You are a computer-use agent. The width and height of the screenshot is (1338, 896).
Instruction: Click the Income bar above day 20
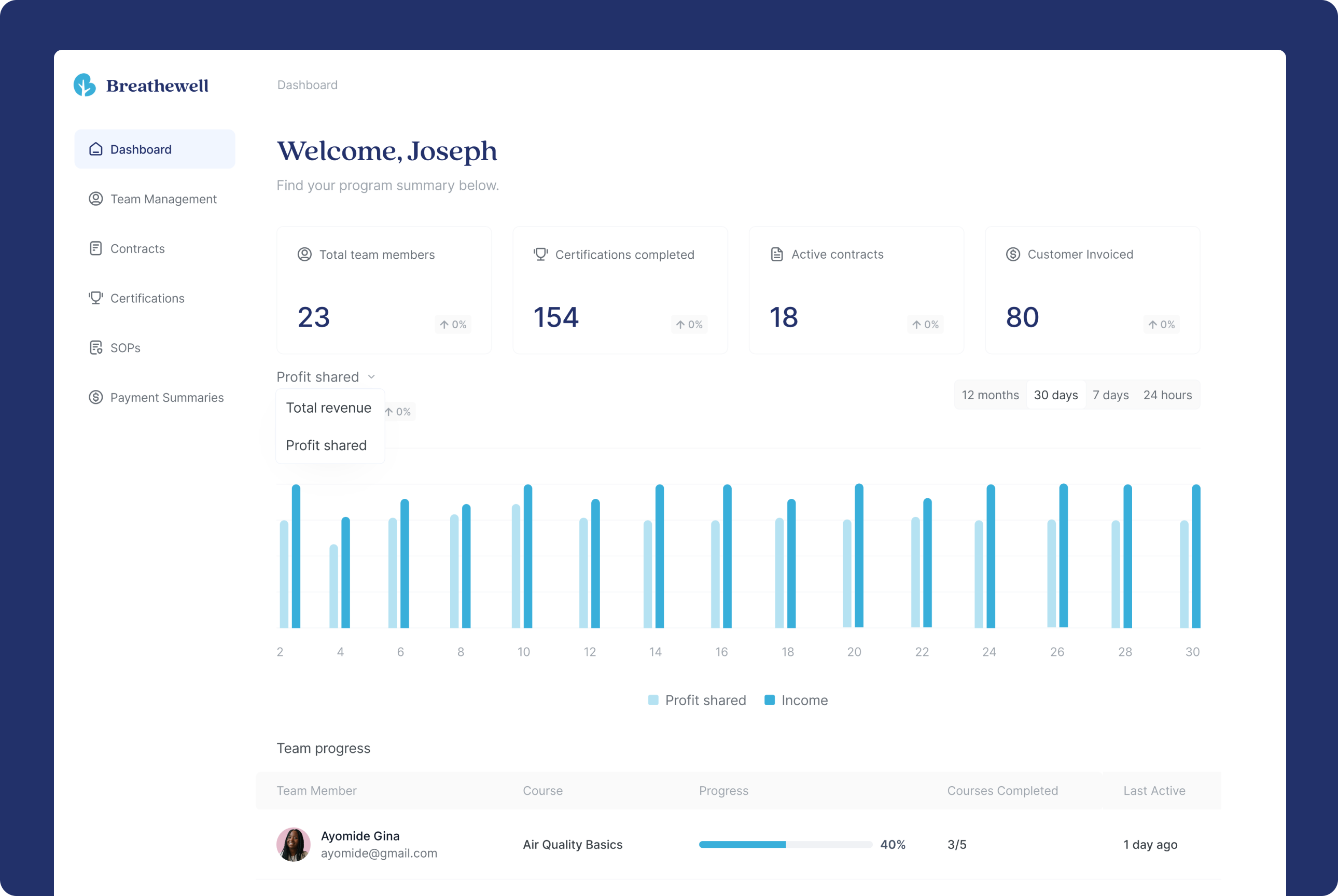click(859, 555)
